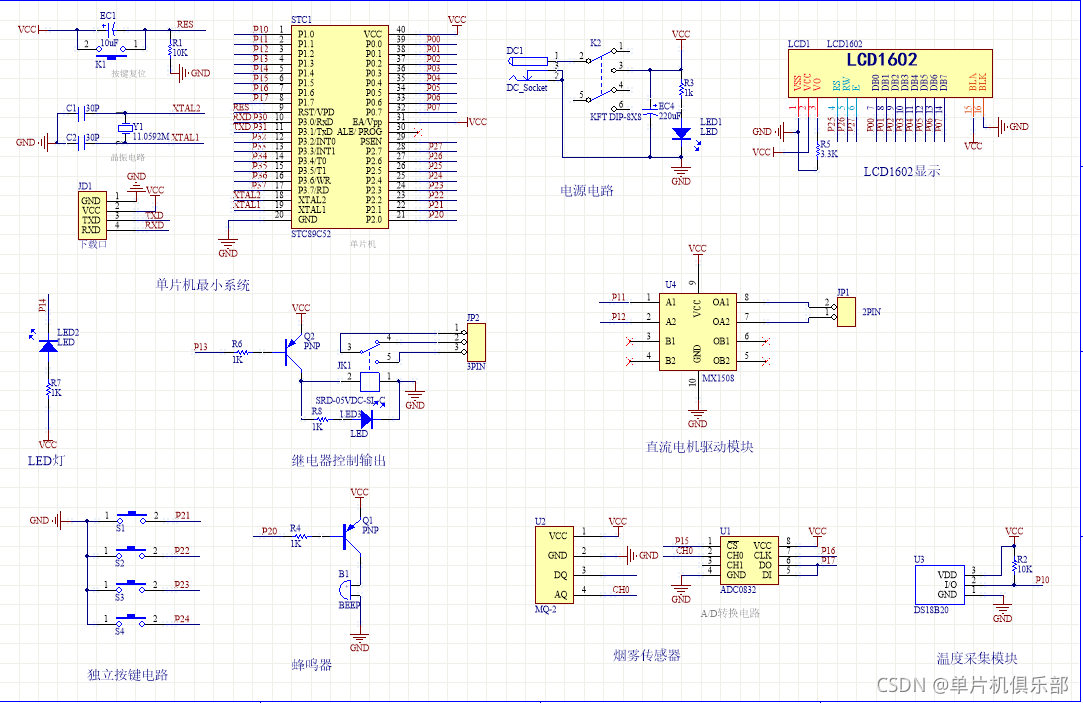Click the 'P14' net label above LED2
Image resolution: width=1083 pixels, height=703 pixels.
pos(41,305)
